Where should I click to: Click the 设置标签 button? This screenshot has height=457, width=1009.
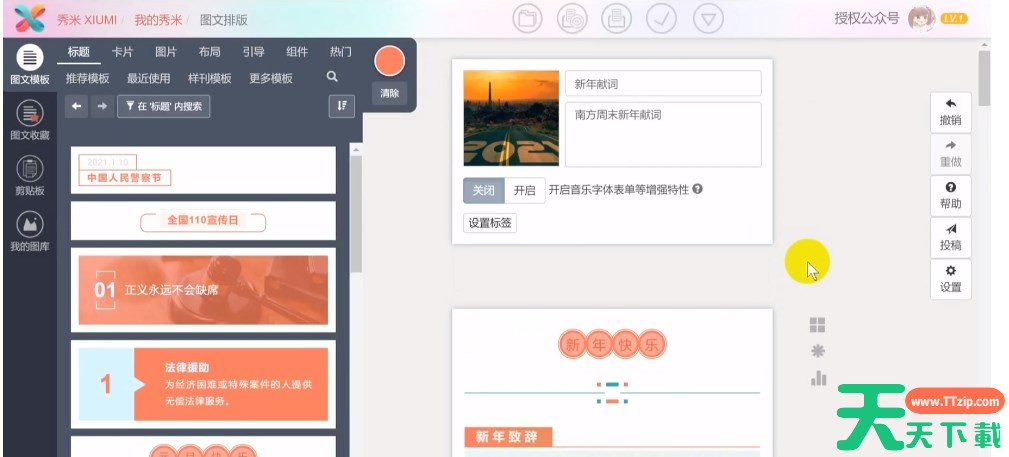coord(490,223)
